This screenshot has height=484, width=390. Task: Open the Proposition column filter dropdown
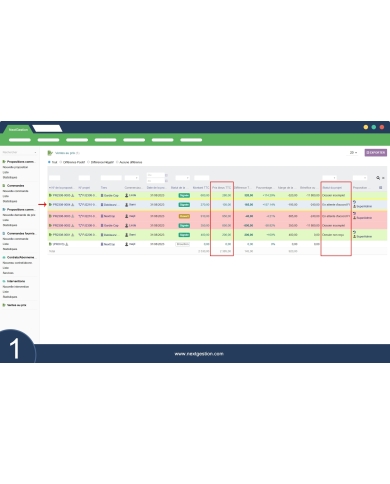360,178
